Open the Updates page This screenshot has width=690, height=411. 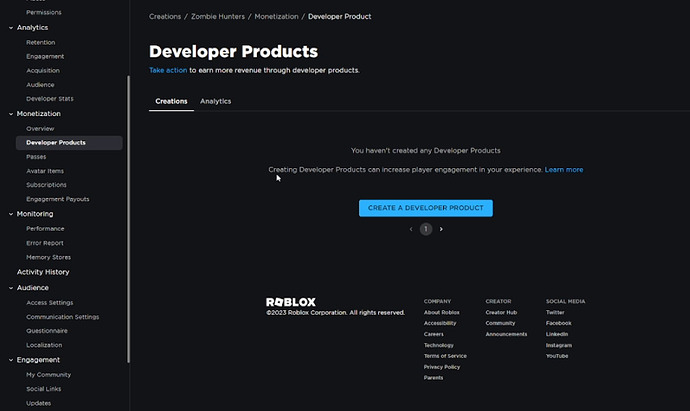click(x=38, y=403)
